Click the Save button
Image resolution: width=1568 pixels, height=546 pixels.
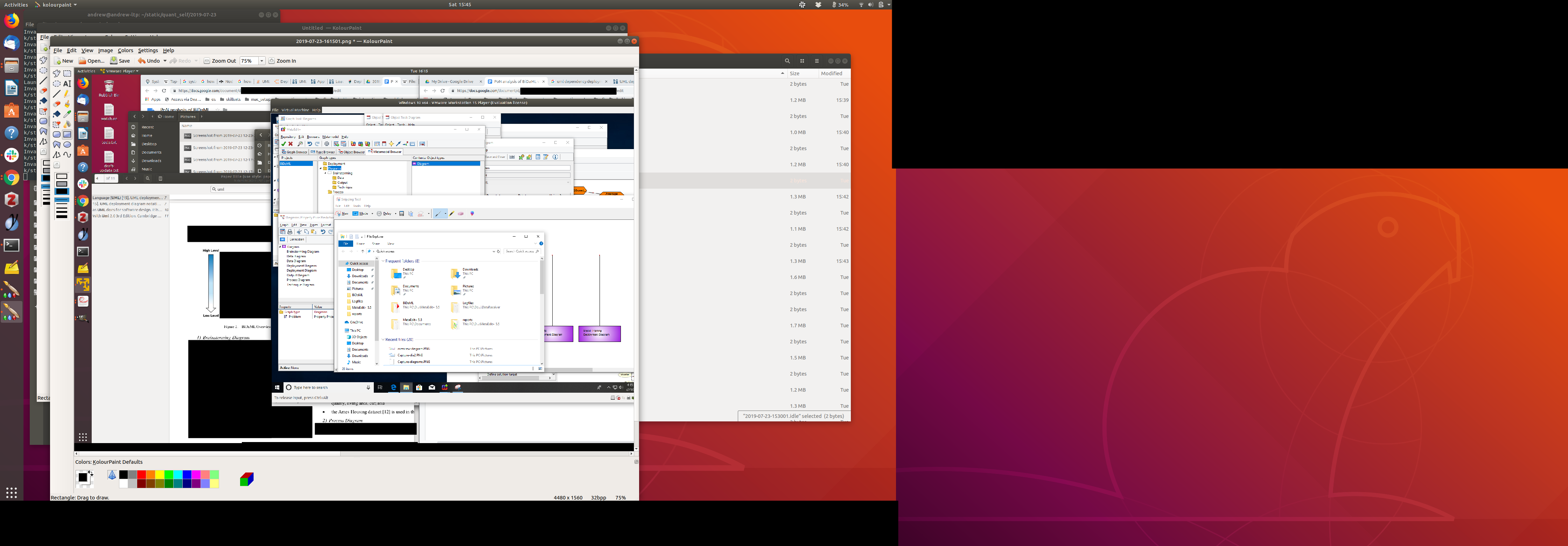point(120,61)
